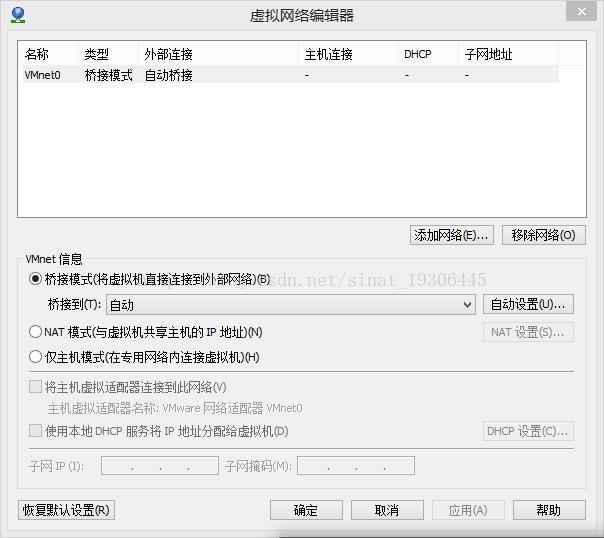Image resolution: width=604 pixels, height=538 pixels.
Task: Click the 子网地址 column header
Action: point(488,54)
